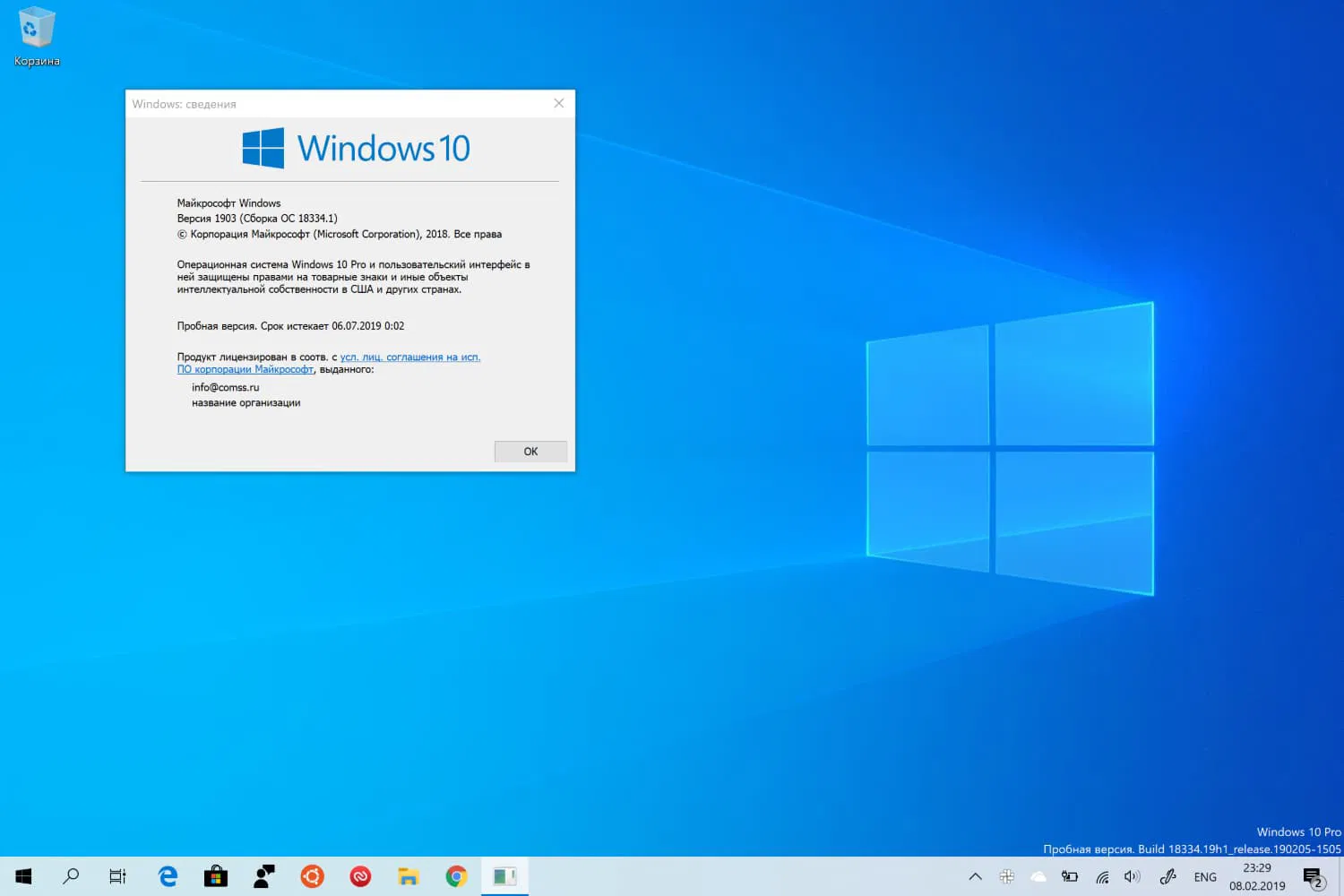This screenshot has height=896, width=1344.
Task: Open the volume control slider
Action: coord(1133,876)
